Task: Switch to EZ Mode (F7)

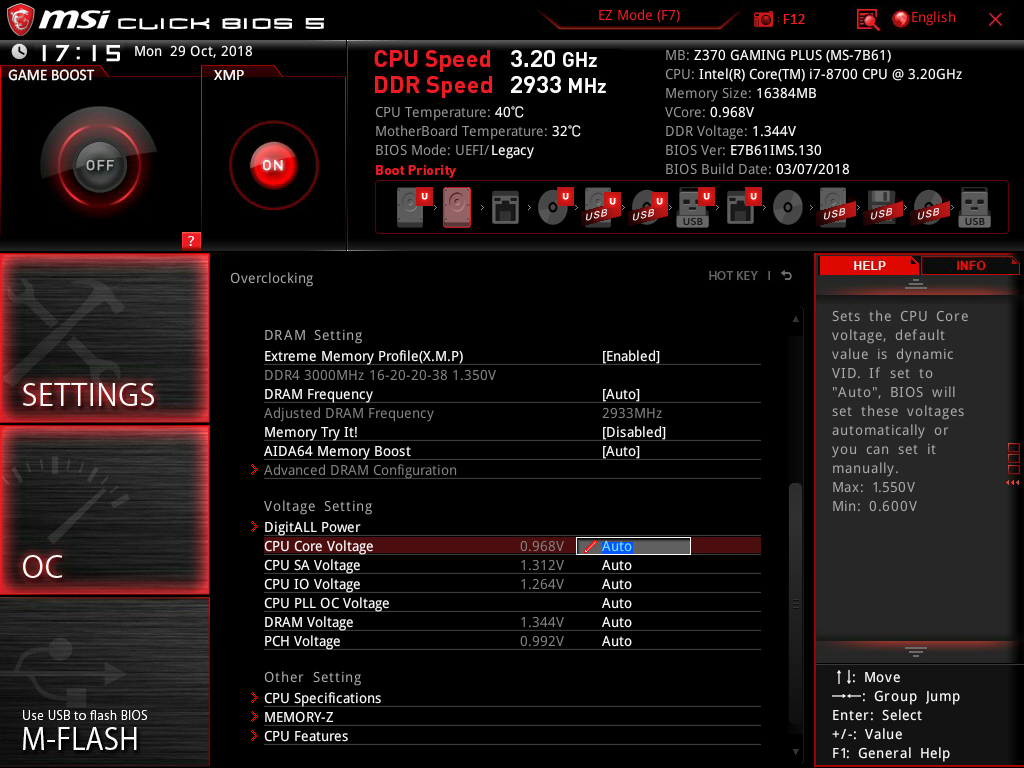Action: click(639, 16)
